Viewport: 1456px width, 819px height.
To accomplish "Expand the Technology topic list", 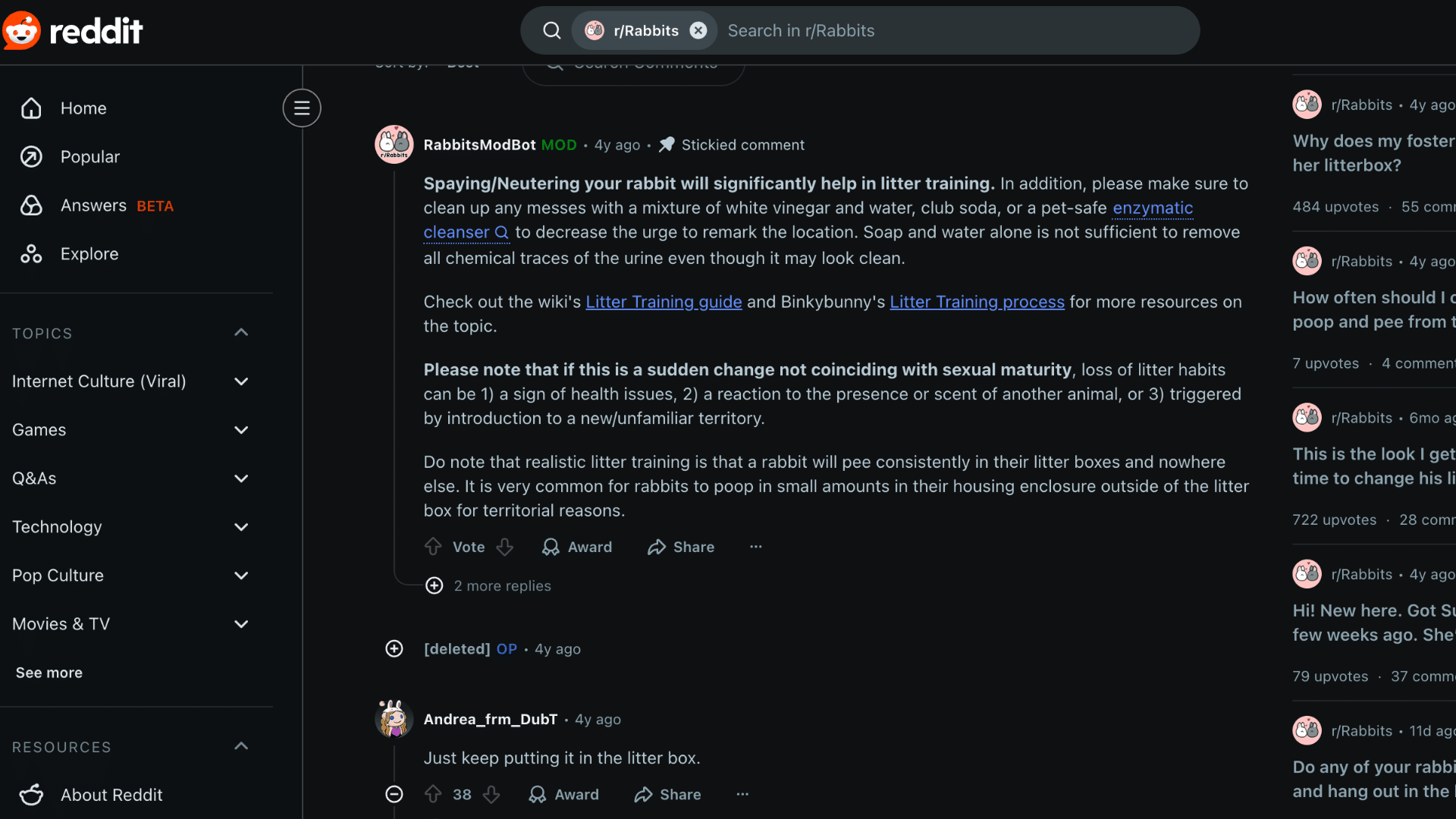I will [x=241, y=527].
